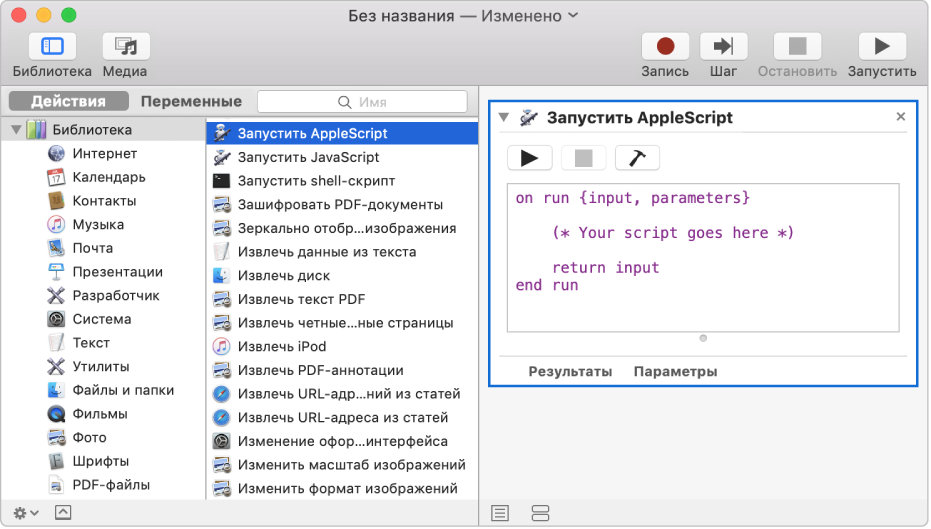This screenshot has width=931, height=529.
Task: Select the Извлечь URL-адр...ний из статей action
Action: [342, 394]
